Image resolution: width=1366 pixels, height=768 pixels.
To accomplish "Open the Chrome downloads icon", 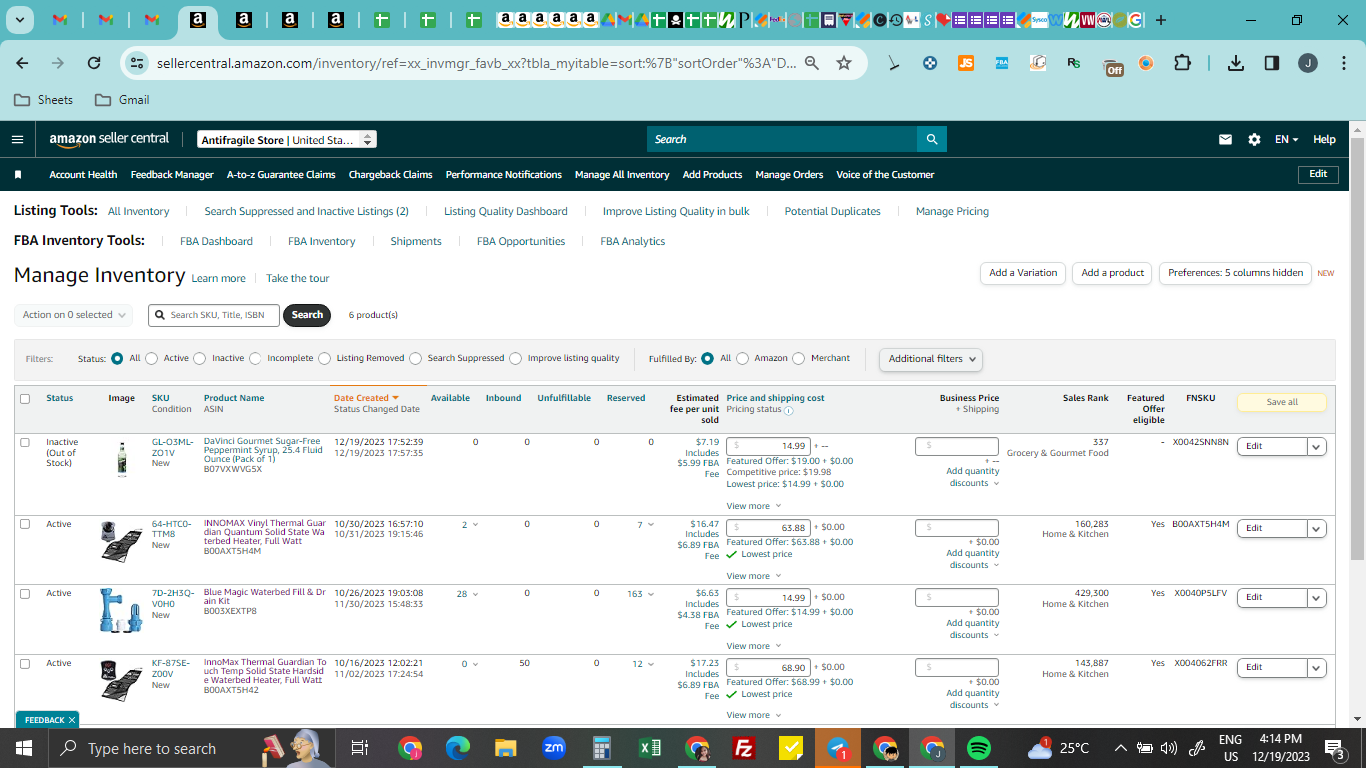I will tap(1236, 63).
